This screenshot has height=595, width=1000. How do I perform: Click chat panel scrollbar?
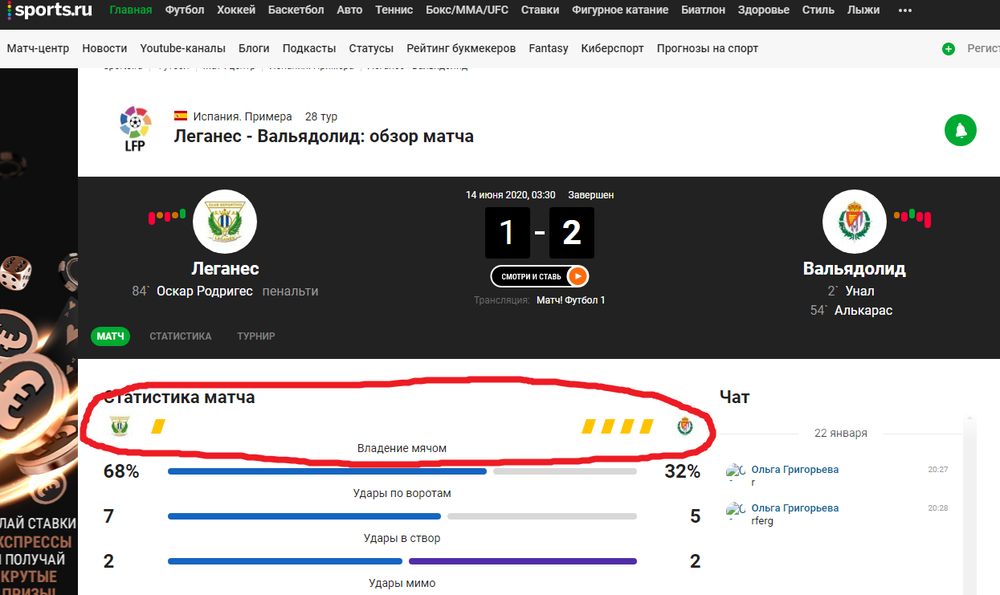(969, 504)
